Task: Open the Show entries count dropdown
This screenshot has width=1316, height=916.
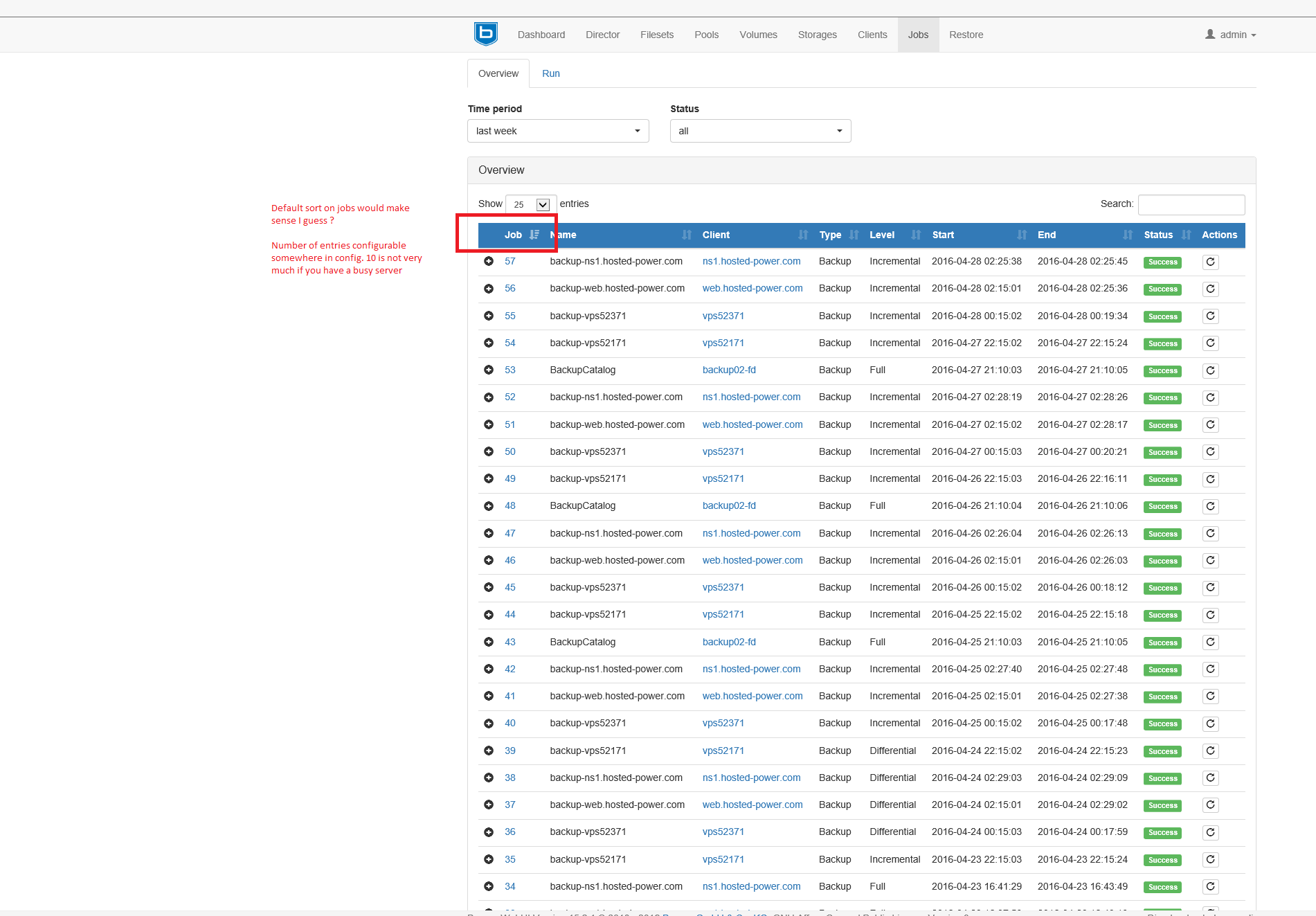Action: pos(531,204)
